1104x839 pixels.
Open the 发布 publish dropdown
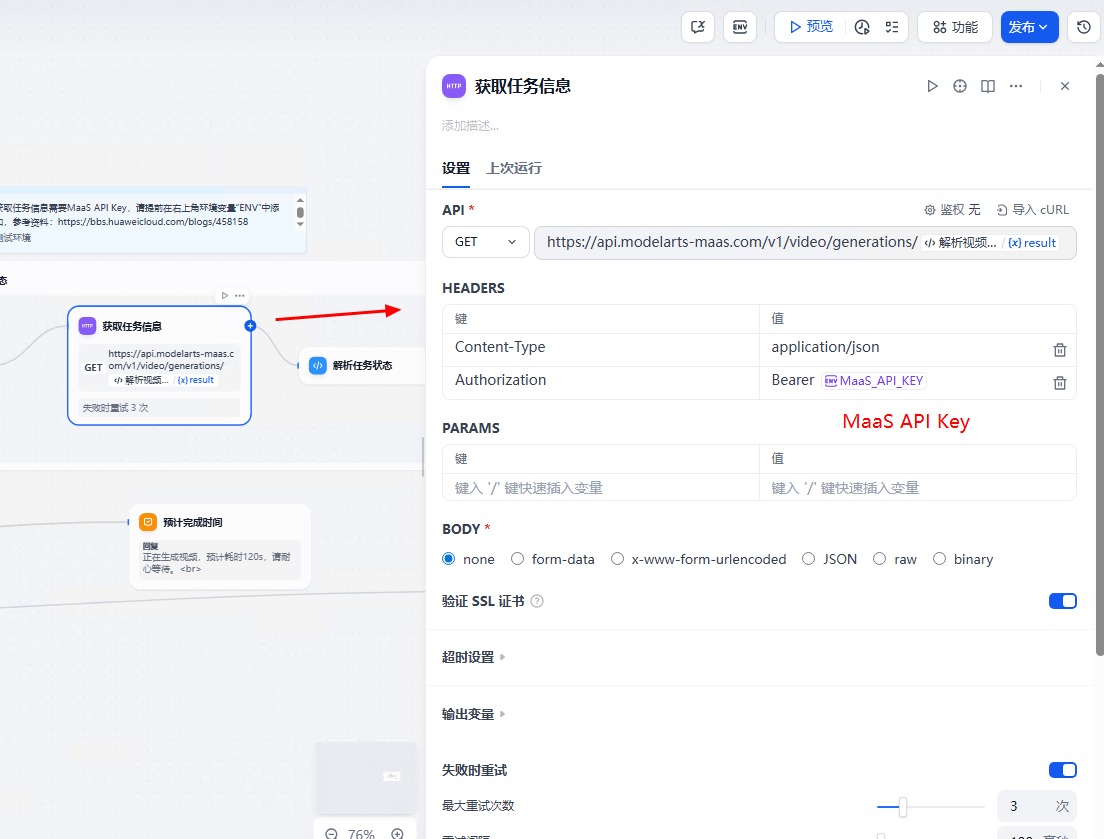pos(1029,27)
